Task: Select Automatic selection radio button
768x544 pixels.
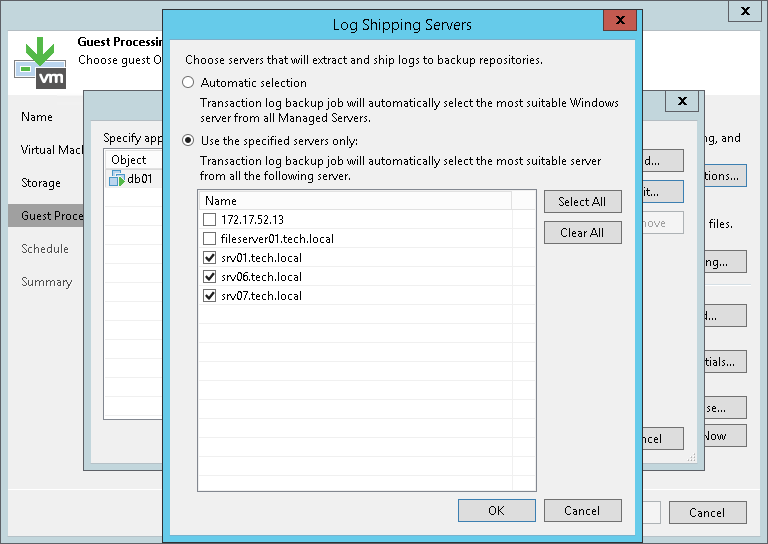Action: [x=188, y=83]
